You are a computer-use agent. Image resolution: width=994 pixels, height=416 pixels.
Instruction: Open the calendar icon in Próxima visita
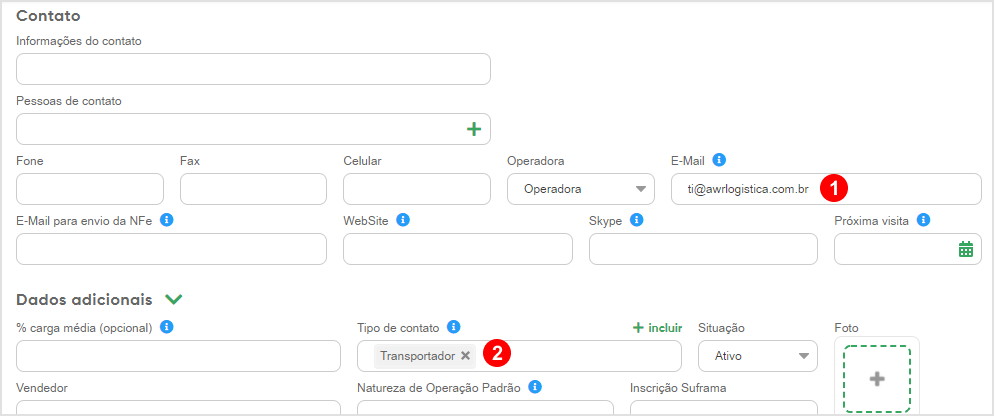(x=965, y=249)
